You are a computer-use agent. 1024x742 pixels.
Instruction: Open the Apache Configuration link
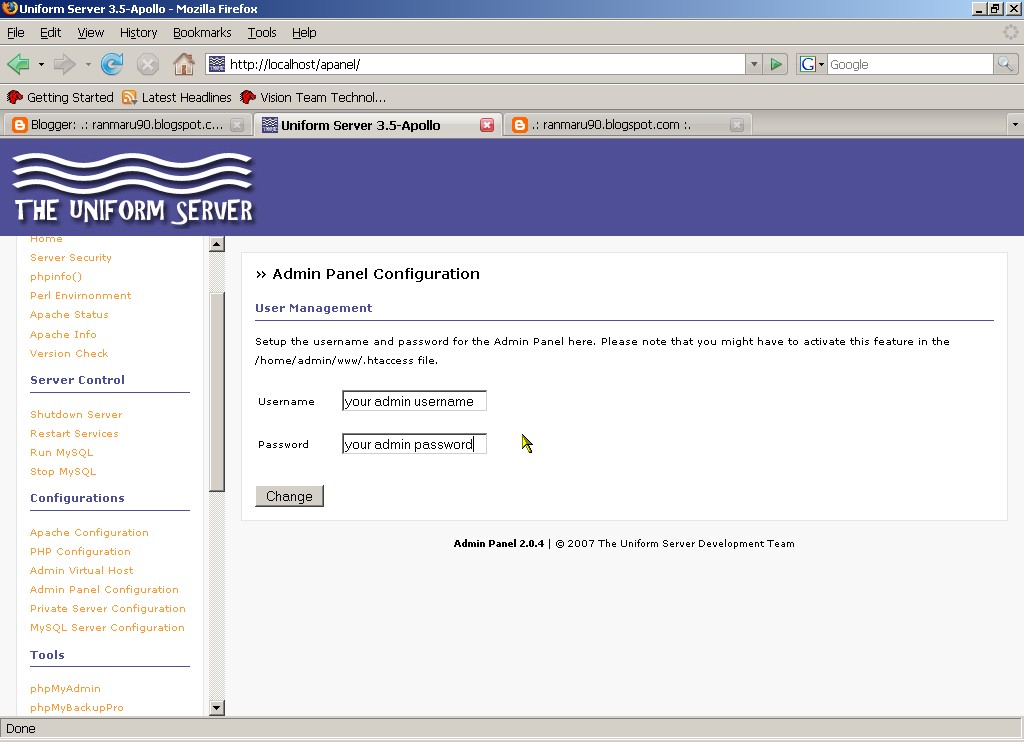point(89,532)
